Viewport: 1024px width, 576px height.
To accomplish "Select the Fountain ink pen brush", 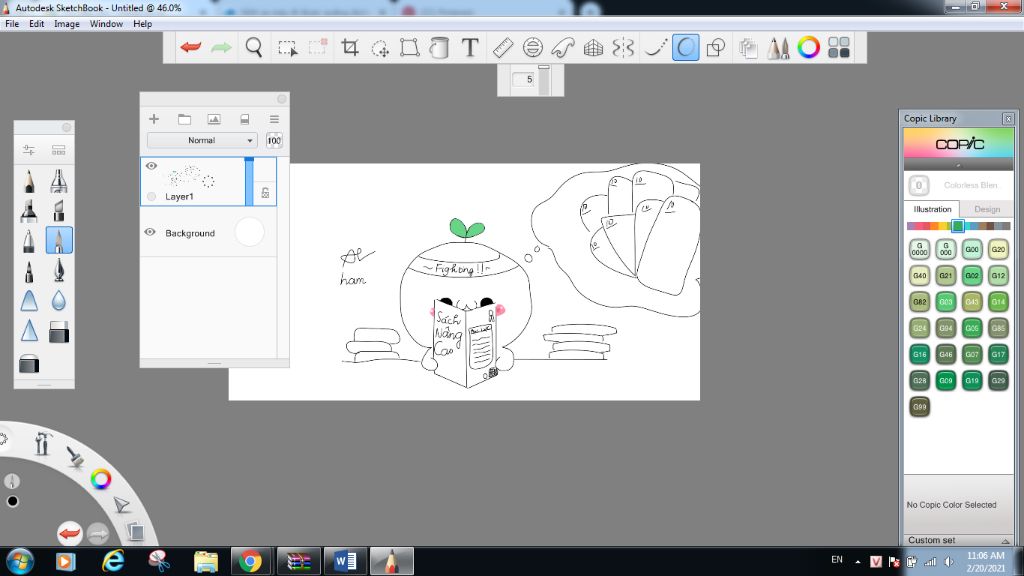I will (x=59, y=270).
